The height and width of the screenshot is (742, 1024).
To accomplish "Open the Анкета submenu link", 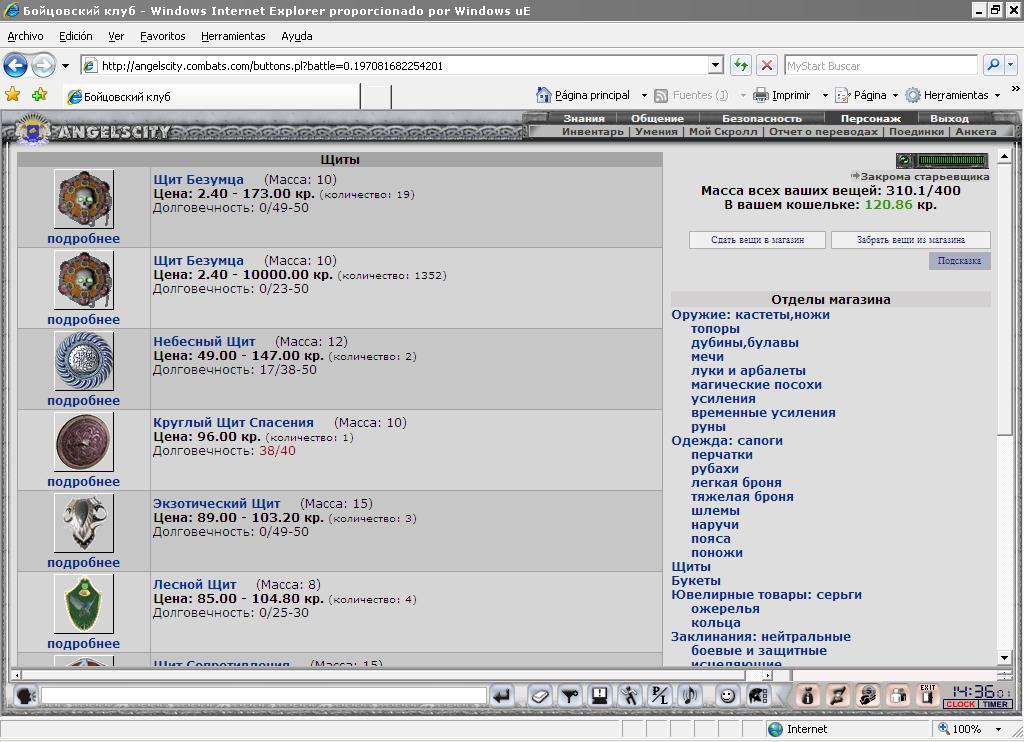I will tap(976, 131).
